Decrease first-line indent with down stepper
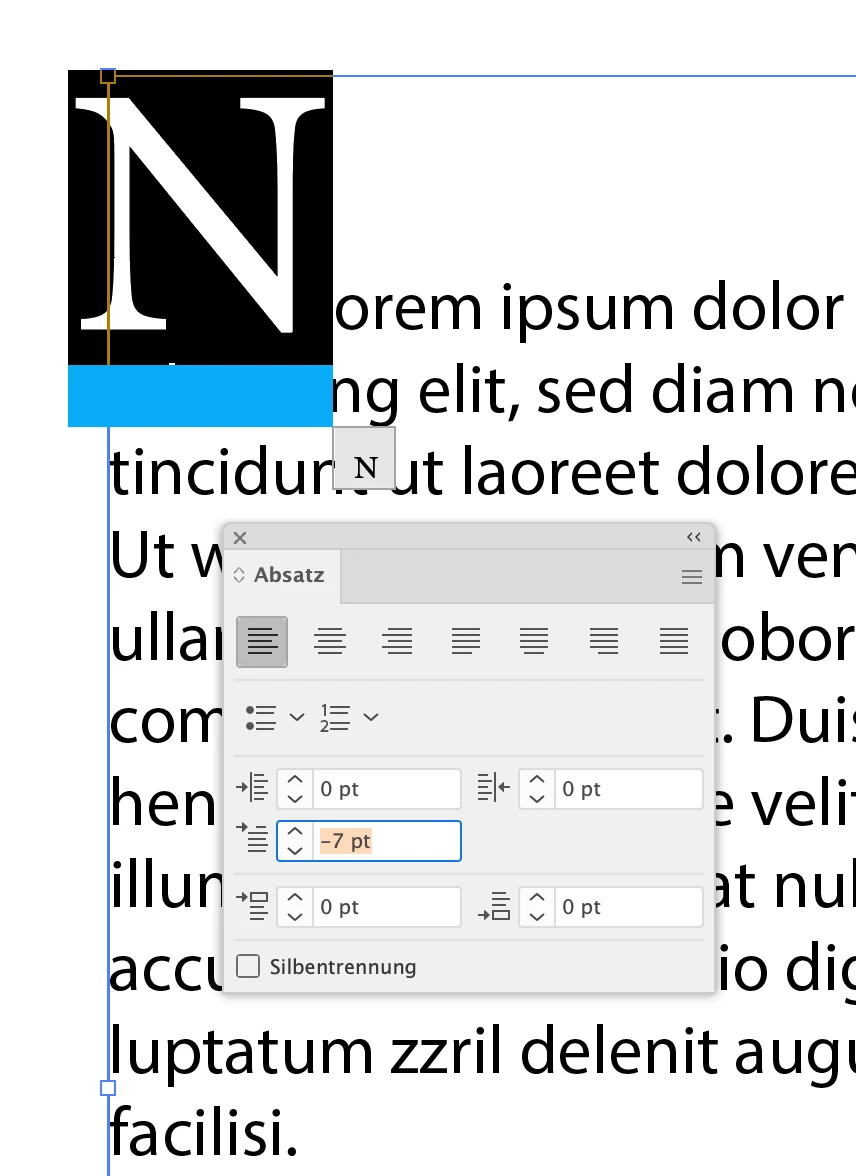Screen dimensions: 856x1176 296,850
